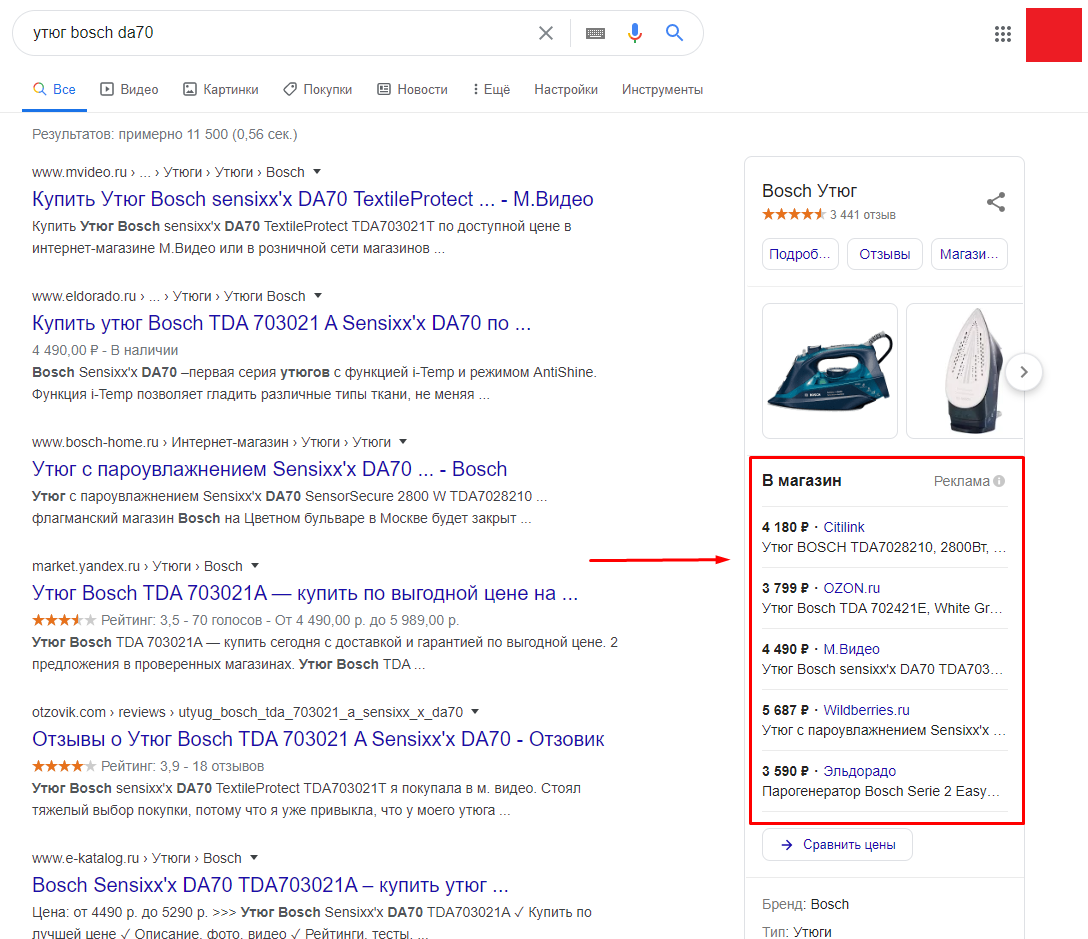The height and width of the screenshot is (939, 1088).
Task: Click the Парогенератор Bosch Serie 2 description
Action: point(881,791)
